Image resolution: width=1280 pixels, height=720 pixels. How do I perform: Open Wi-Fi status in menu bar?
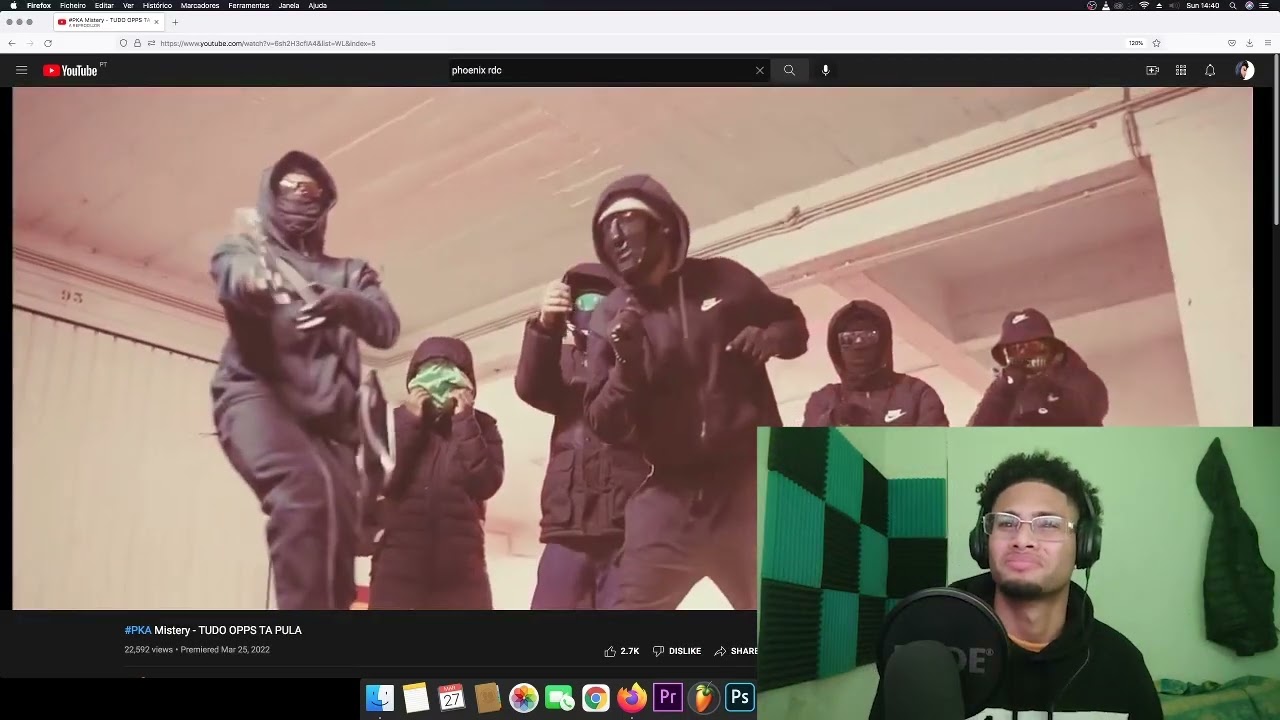click(x=1144, y=5)
